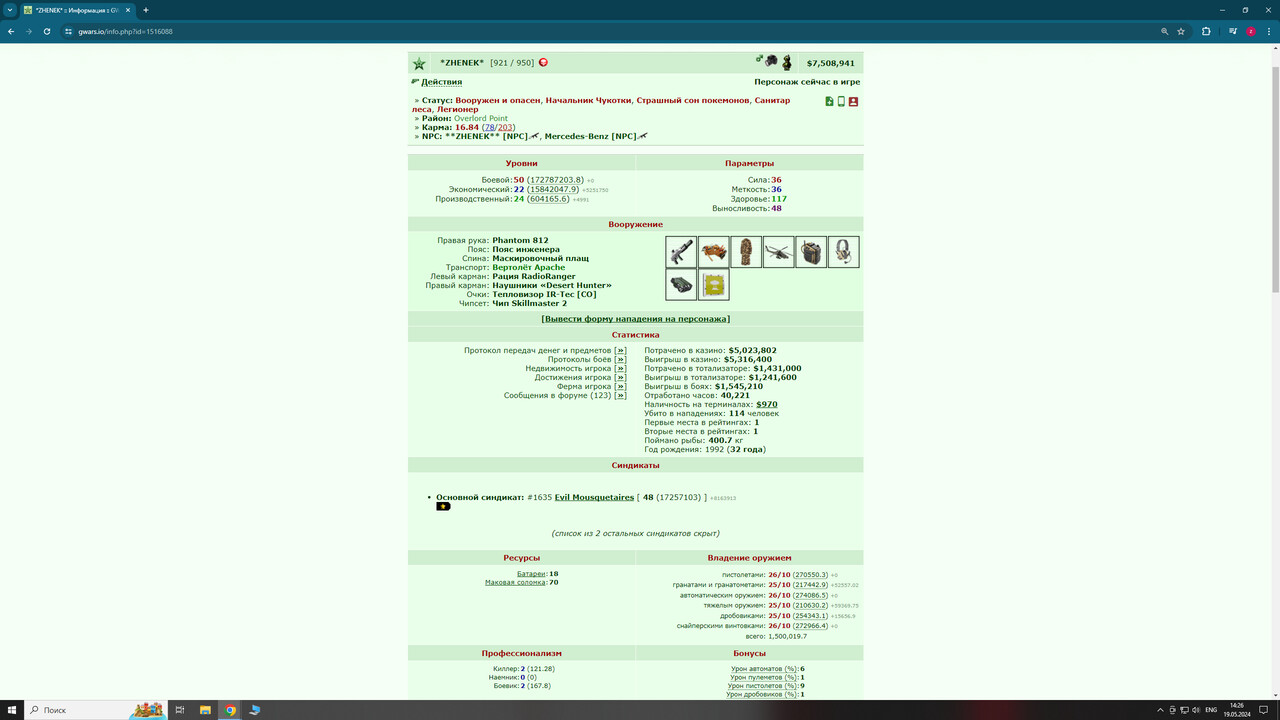Open the tab search chevron dropdown
Image resolution: width=1280 pixels, height=720 pixels.
(9, 10)
